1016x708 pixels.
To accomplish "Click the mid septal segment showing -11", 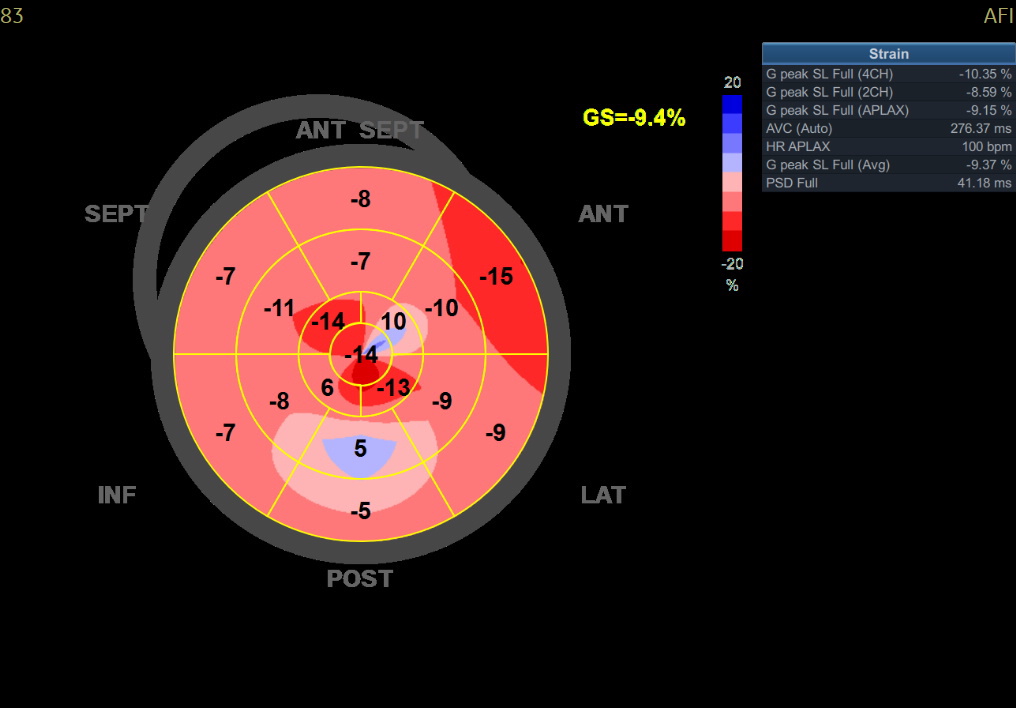I will (279, 308).
